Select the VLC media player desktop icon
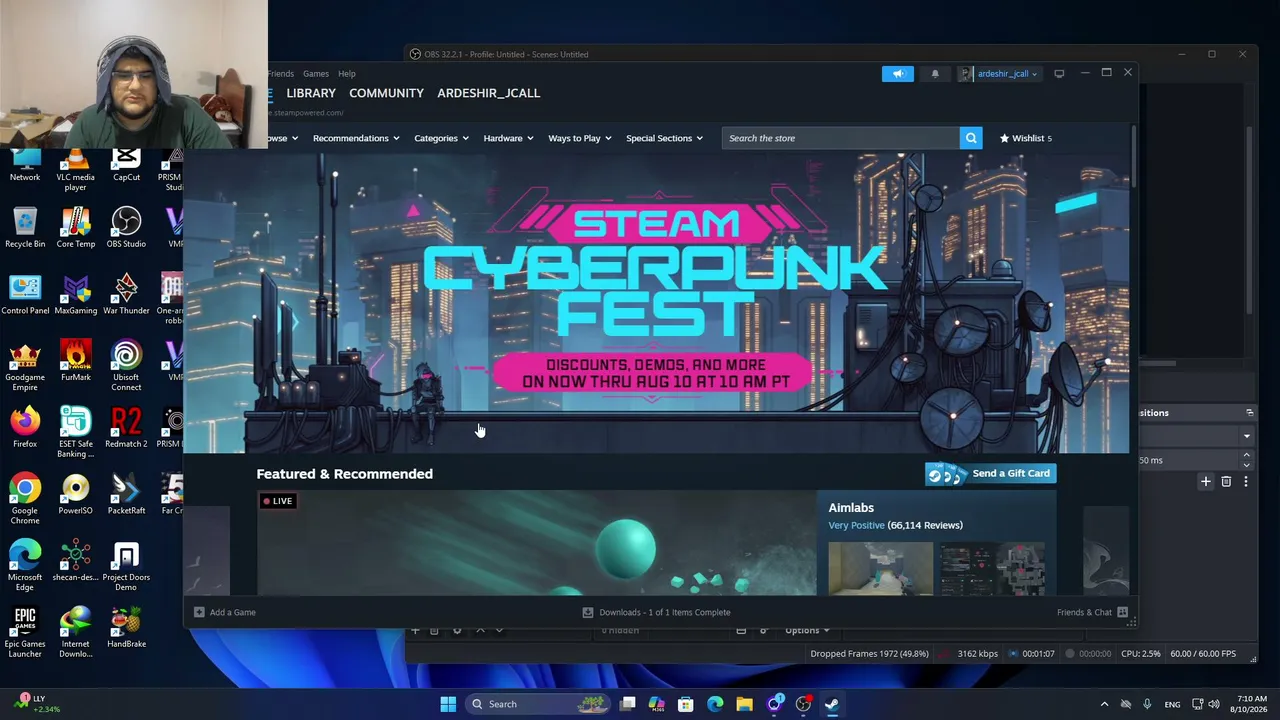Viewport: 1280px width, 720px height. click(x=75, y=170)
